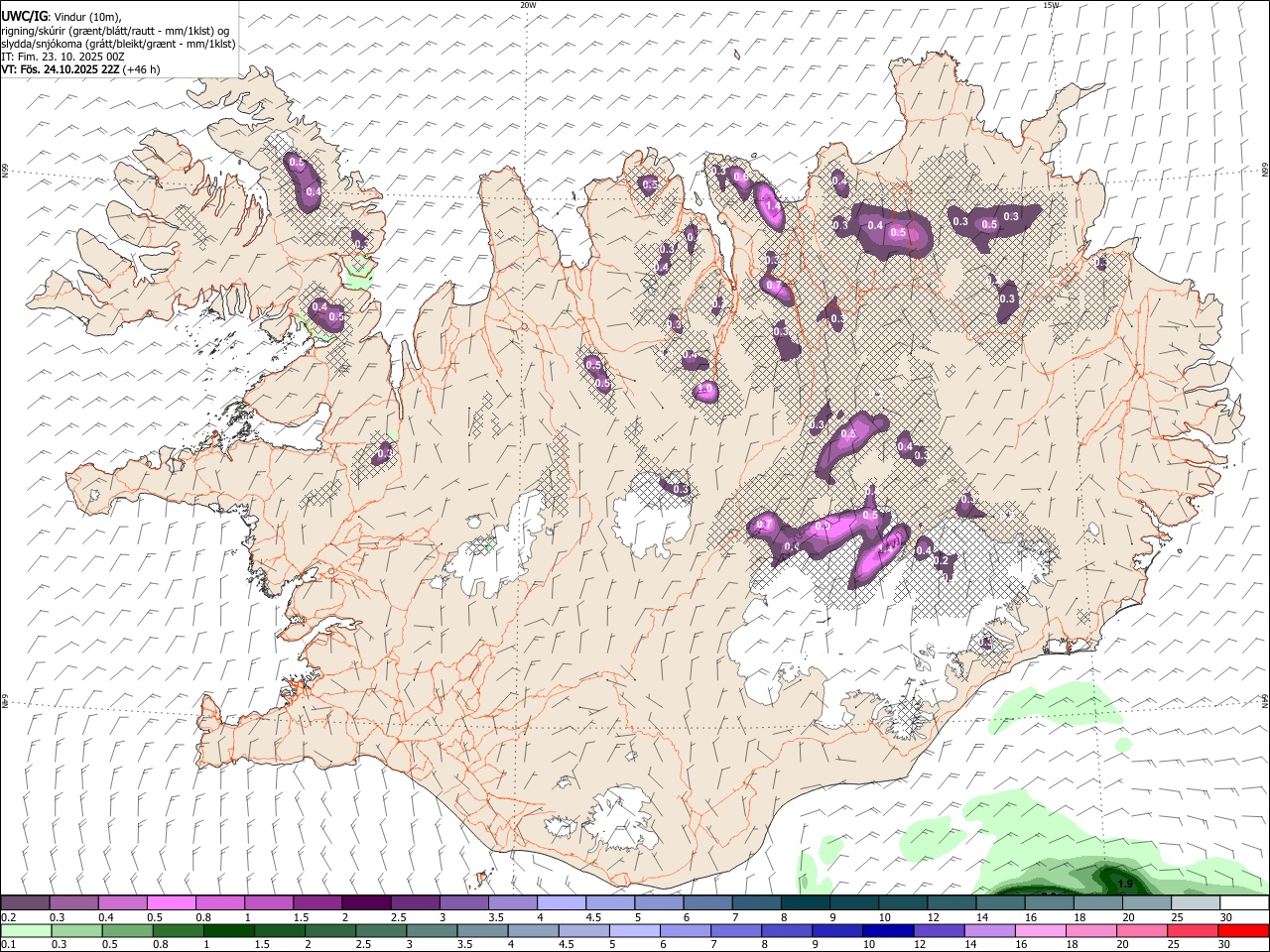Pick the light pink 16 swatch in bottom legend

click(1041, 931)
